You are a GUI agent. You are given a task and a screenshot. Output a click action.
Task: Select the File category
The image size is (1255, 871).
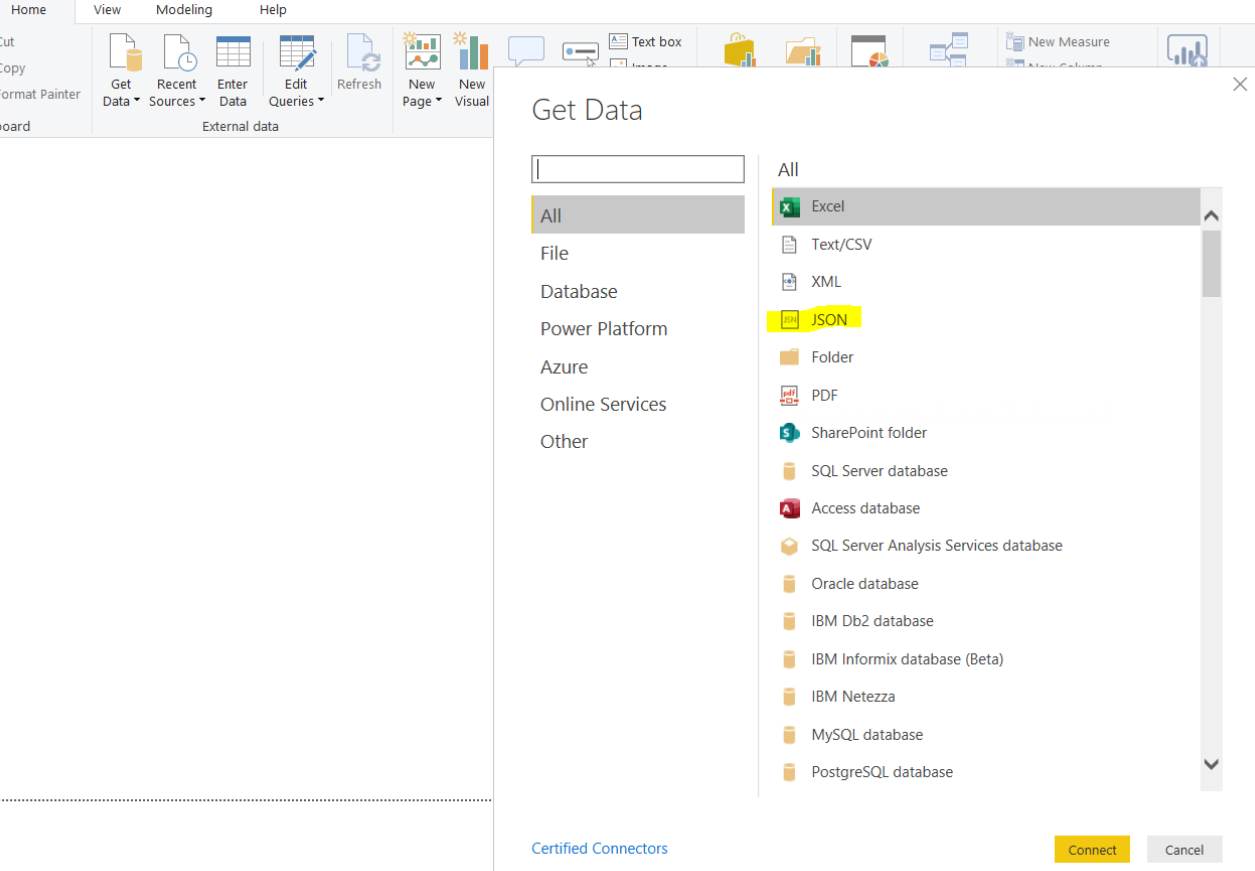[638, 254]
